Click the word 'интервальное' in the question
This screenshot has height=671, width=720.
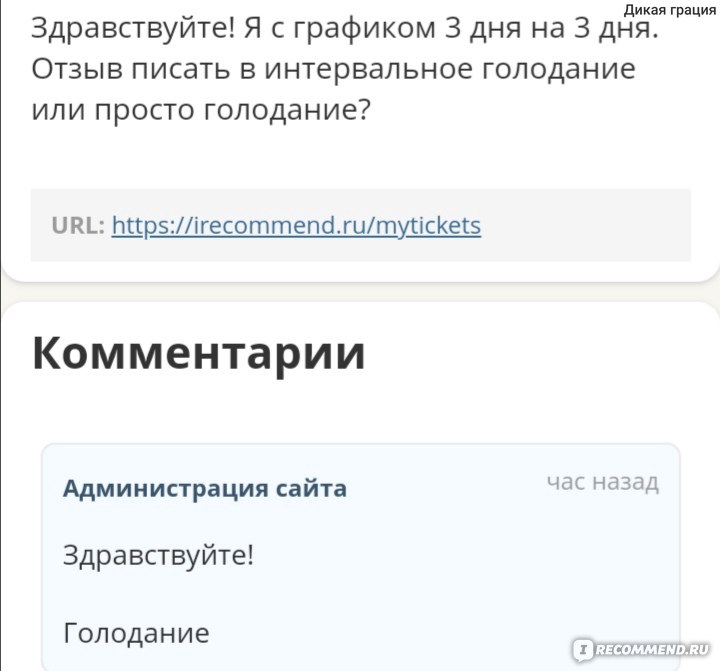(369, 70)
